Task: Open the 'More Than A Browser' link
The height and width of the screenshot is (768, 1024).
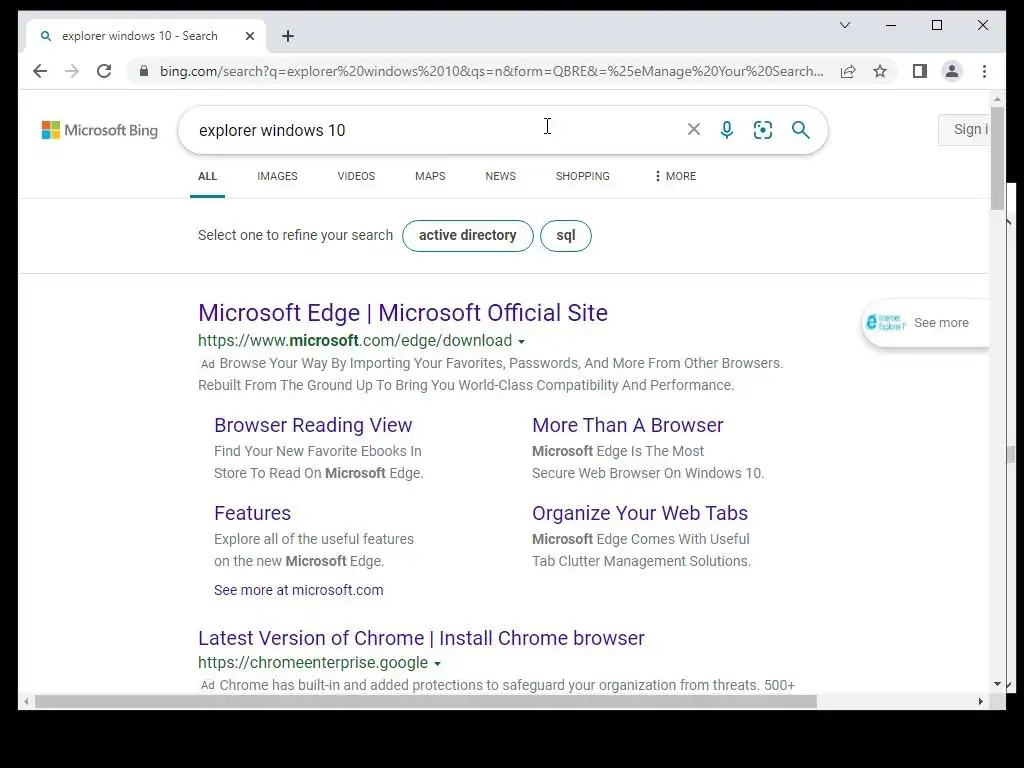Action: point(628,425)
